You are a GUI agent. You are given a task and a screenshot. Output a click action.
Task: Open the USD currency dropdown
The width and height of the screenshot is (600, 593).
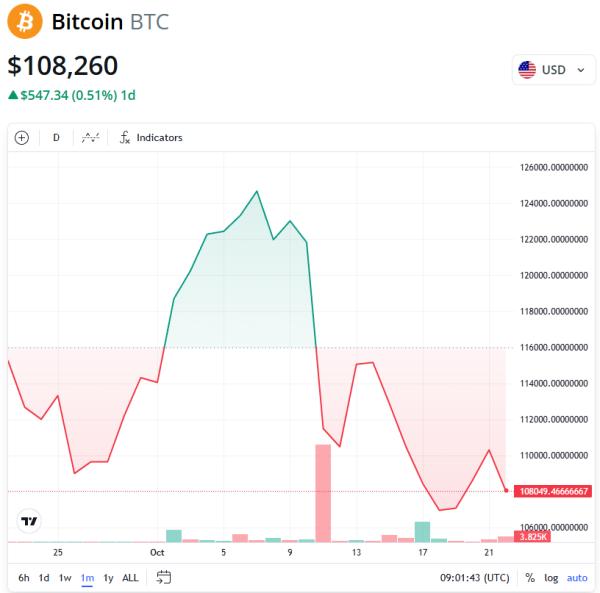click(x=553, y=70)
